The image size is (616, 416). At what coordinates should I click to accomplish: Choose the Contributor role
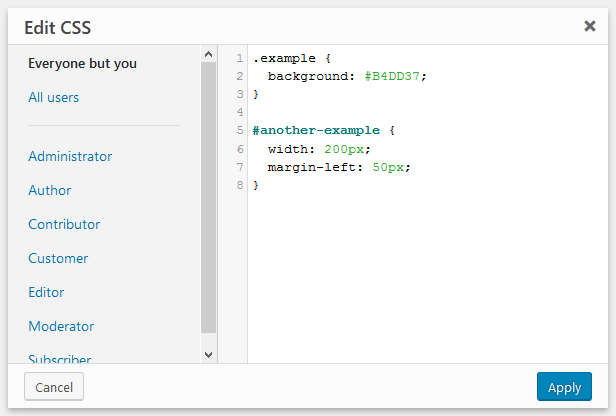[x=64, y=224]
